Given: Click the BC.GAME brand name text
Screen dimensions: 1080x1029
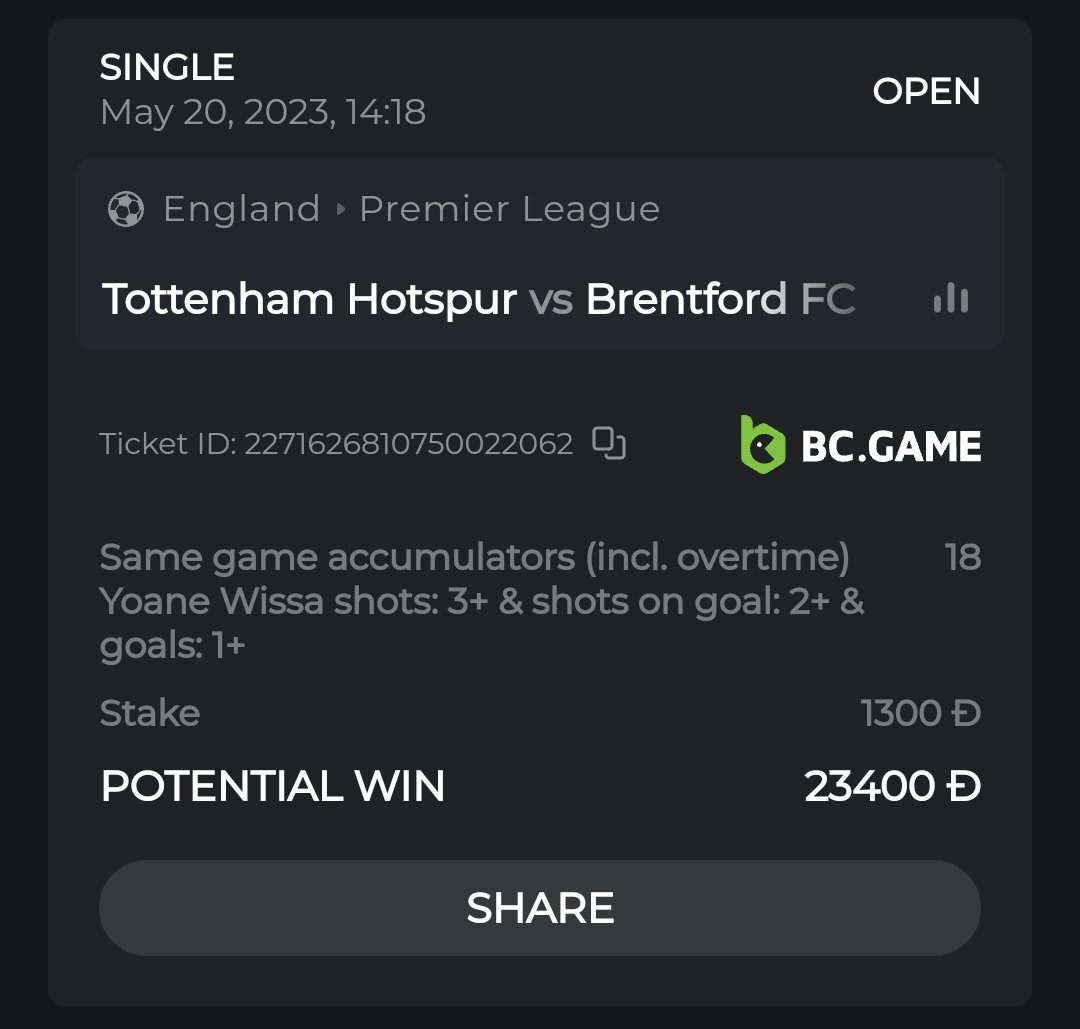Looking at the screenshot, I should (891, 446).
